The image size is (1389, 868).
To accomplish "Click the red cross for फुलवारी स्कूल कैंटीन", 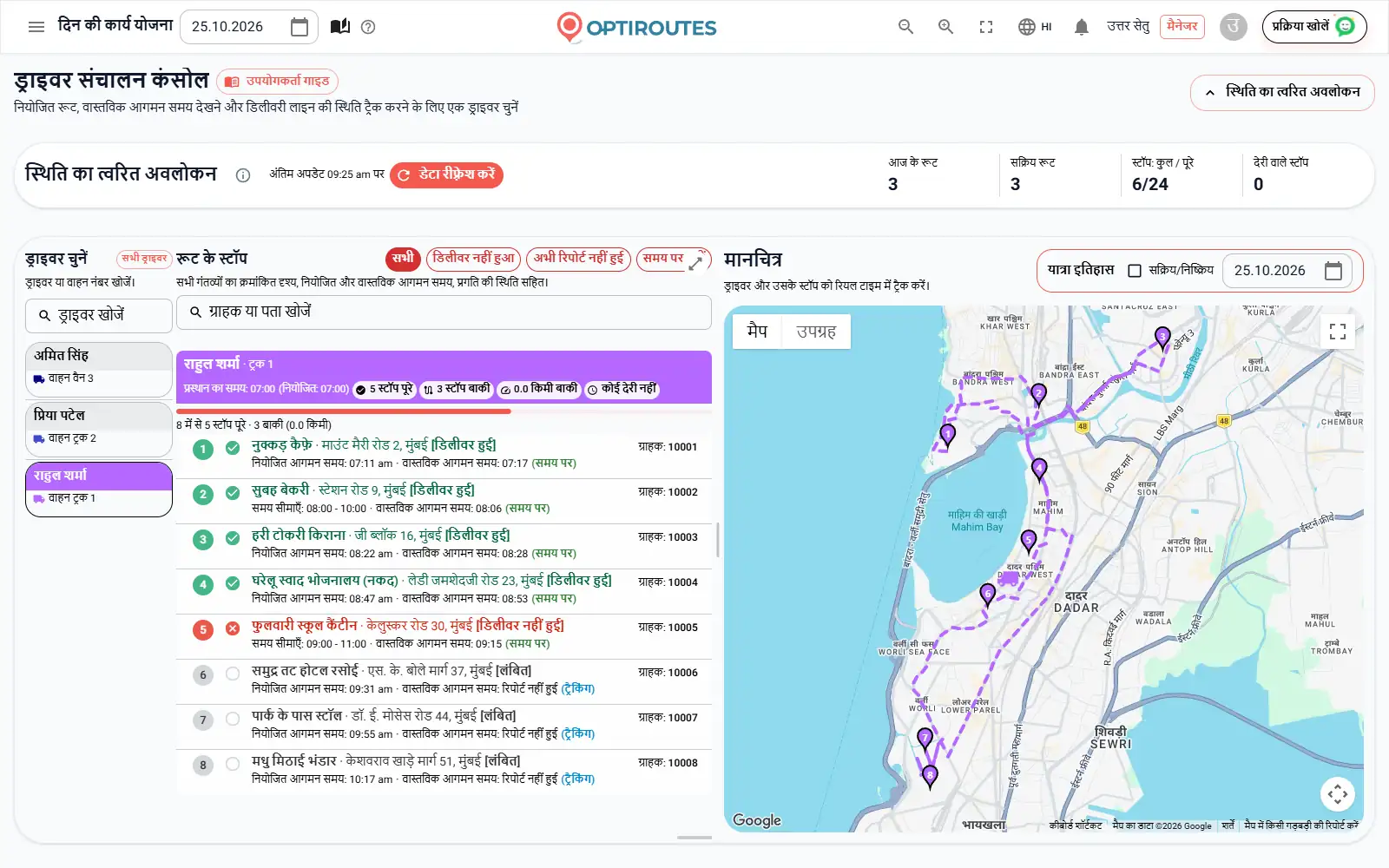I will pyautogui.click(x=233, y=628).
